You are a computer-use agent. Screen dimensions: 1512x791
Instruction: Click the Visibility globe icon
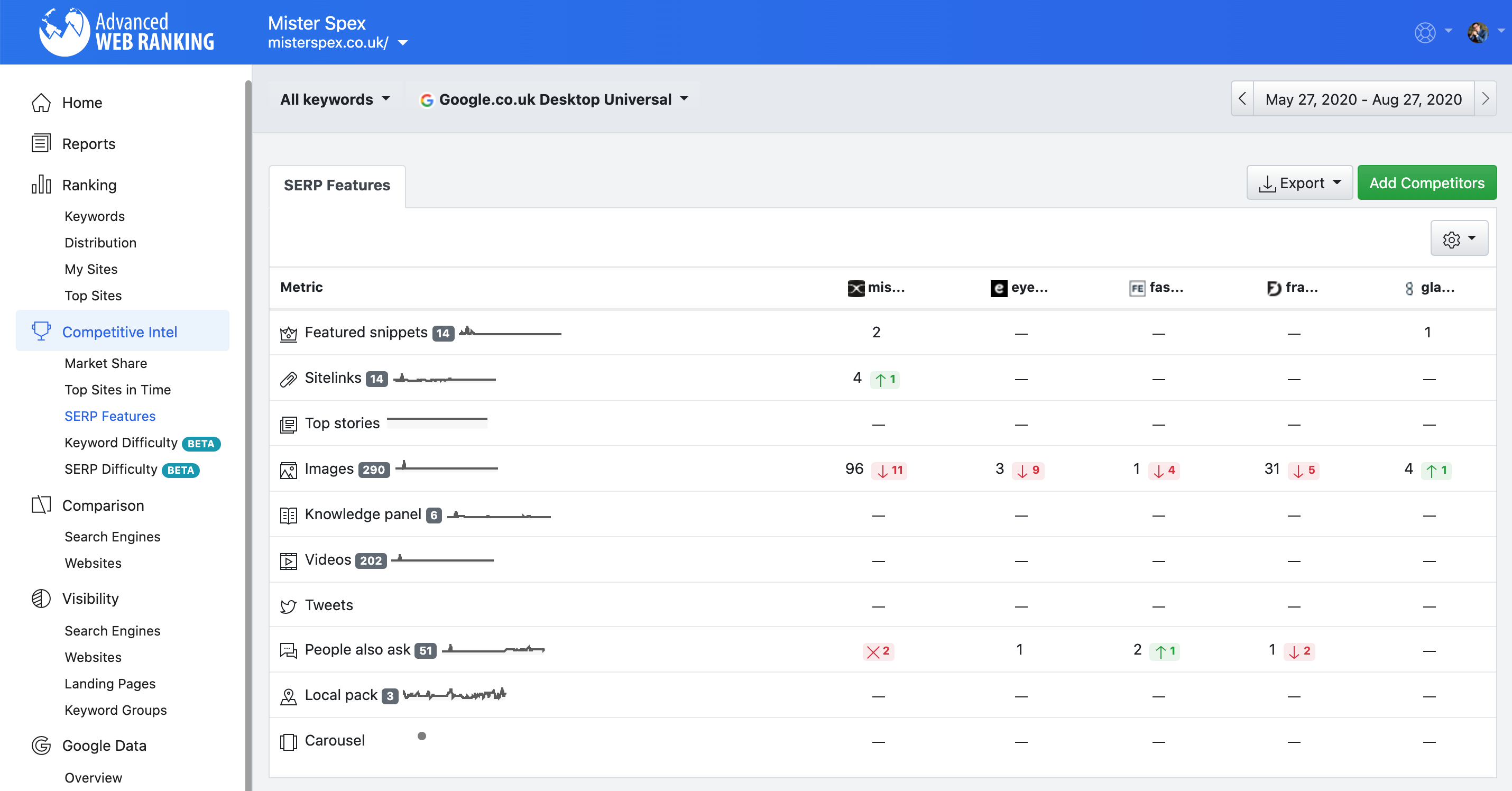[x=41, y=598]
